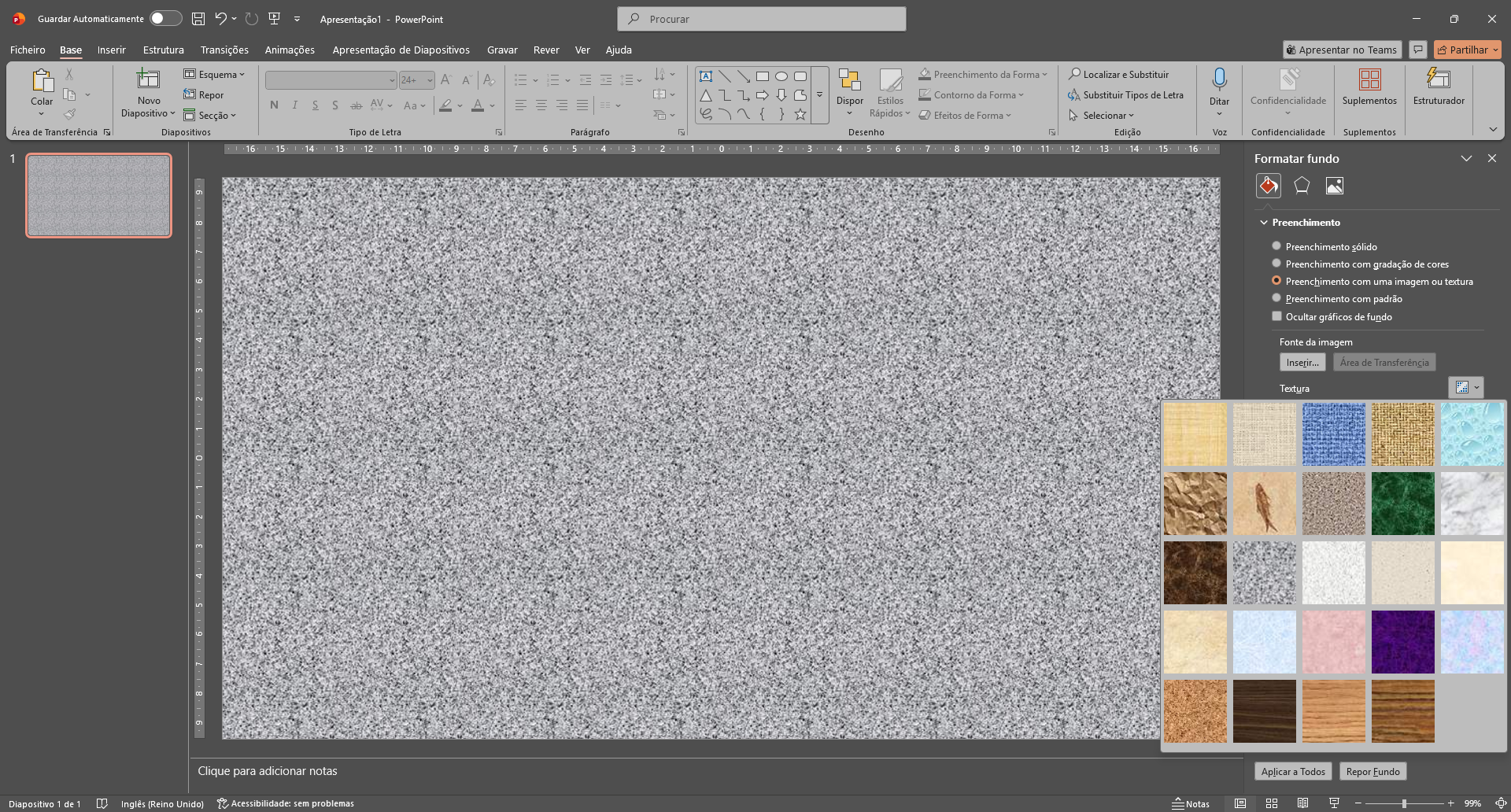The image size is (1511, 812).
Task: Click the notes area placeholder text
Action: [x=268, y=771]
